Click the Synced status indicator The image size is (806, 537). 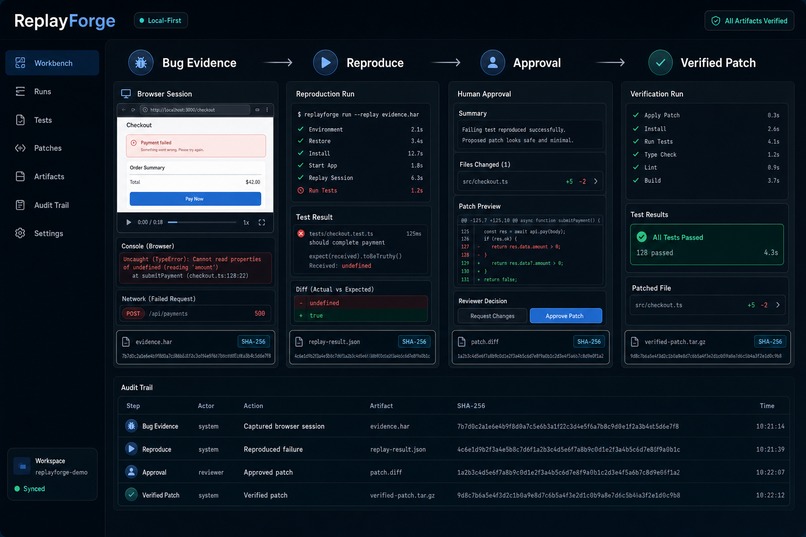(x=29, y=489)
